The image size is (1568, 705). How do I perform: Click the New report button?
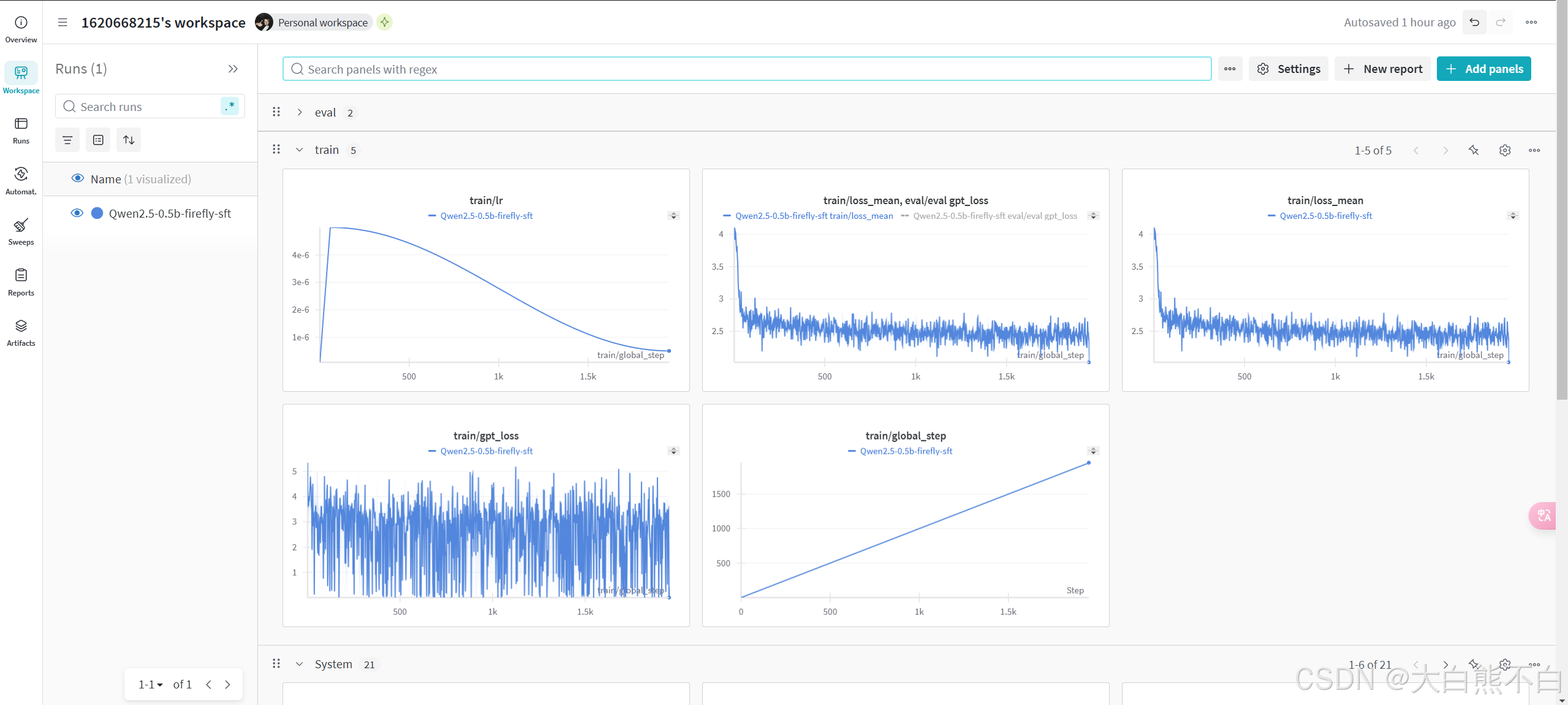pos(1382,69)
